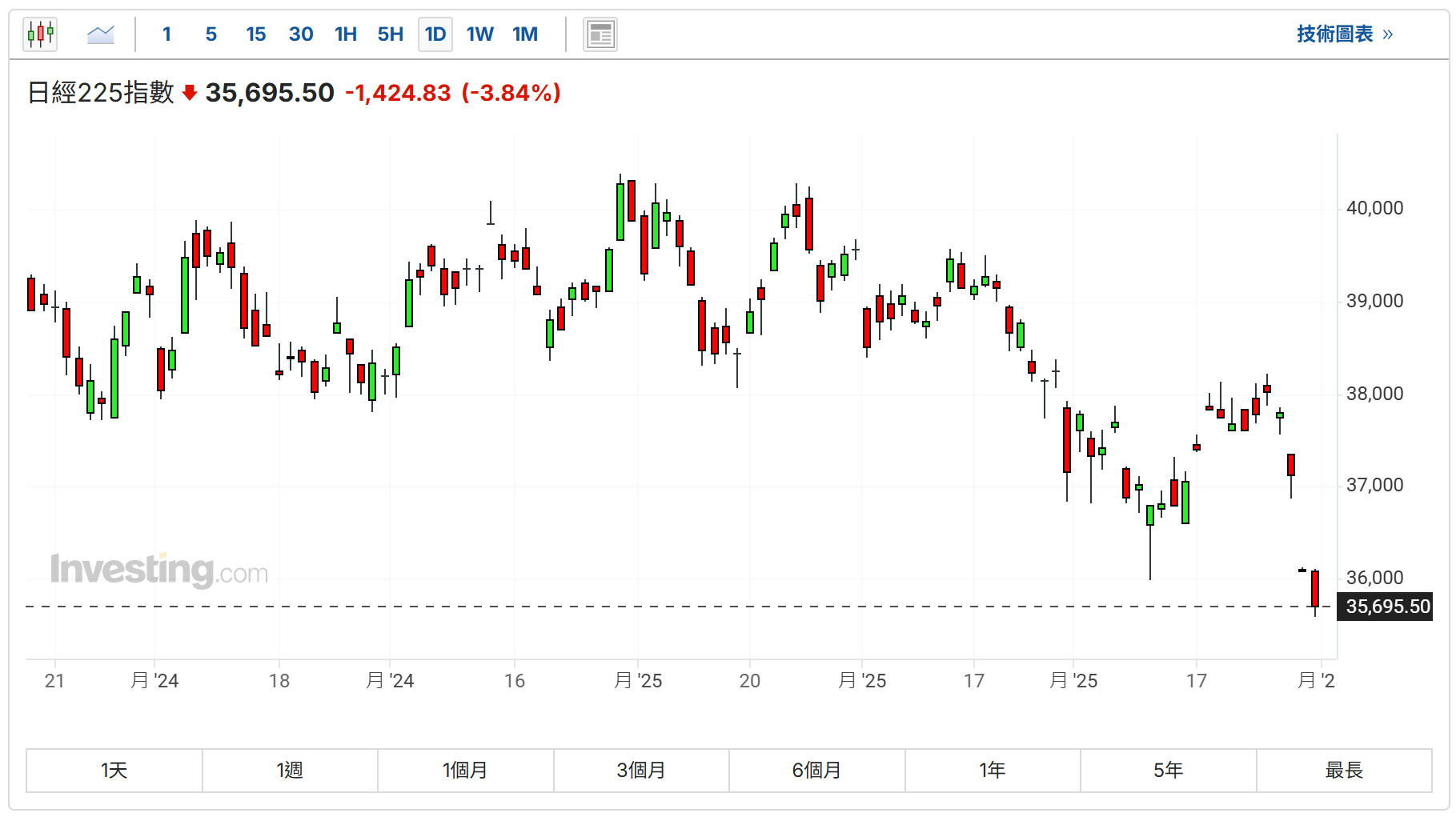Image resolution: width=1456 pixels, height=817 pixels.
Task: Select the 1H interval
Action: 346,34
